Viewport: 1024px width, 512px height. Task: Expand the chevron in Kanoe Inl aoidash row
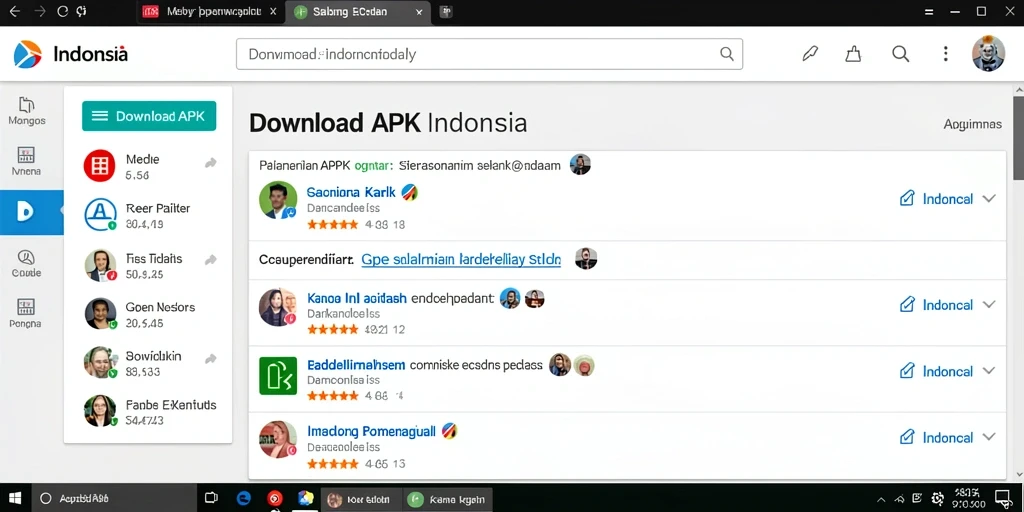coord(989,305)
